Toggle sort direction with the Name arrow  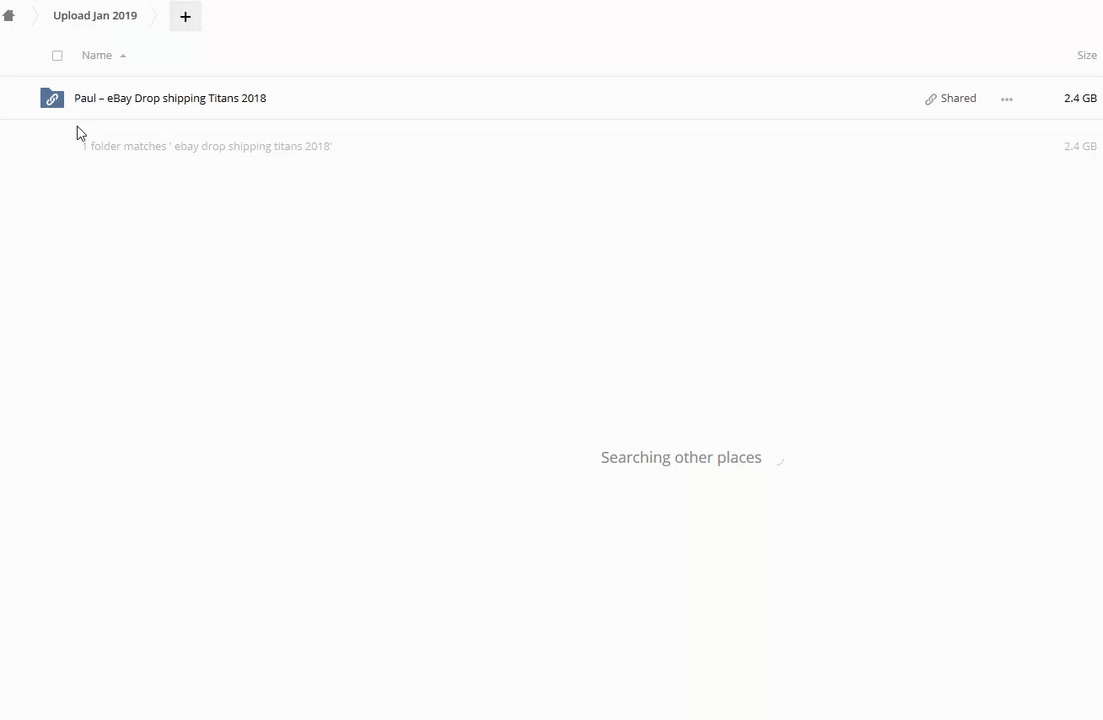pos(123,56)
